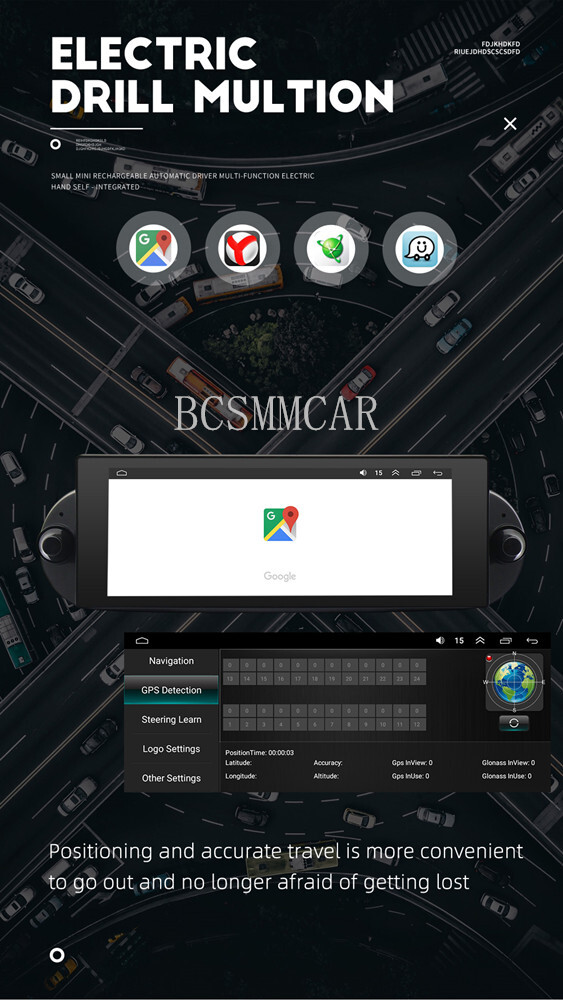This screenshot has width=563, height=1000.
Task: Click the ELECTRIC DRILL MULTION heading
Action: [x=222, y=74]
